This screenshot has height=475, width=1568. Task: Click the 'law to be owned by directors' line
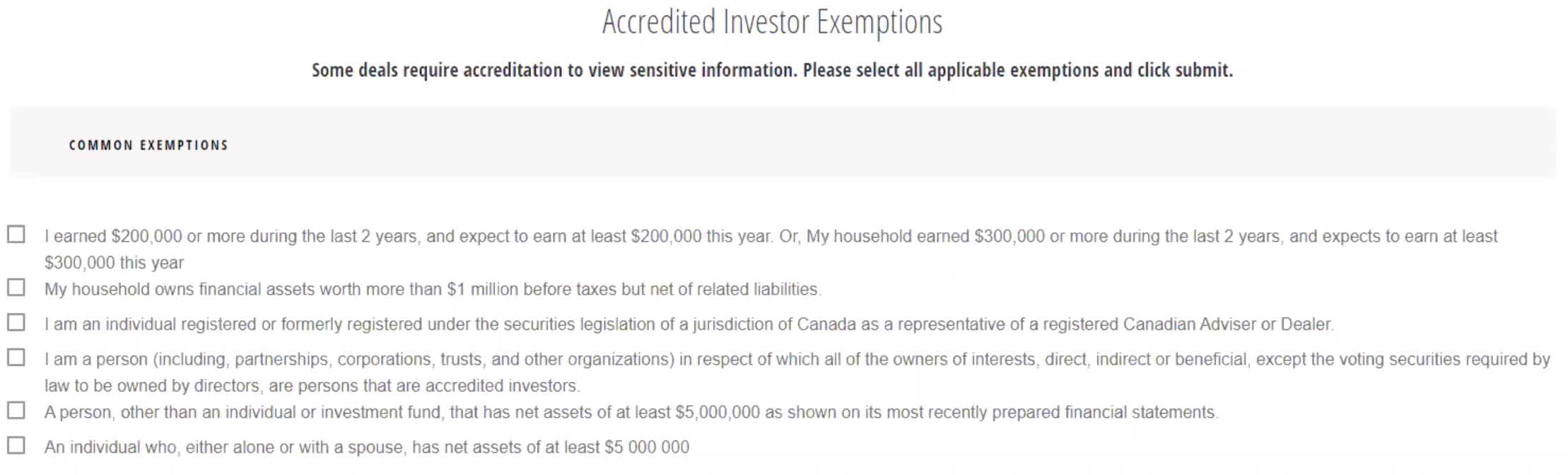pyautogui.click(x=312, y=386)
